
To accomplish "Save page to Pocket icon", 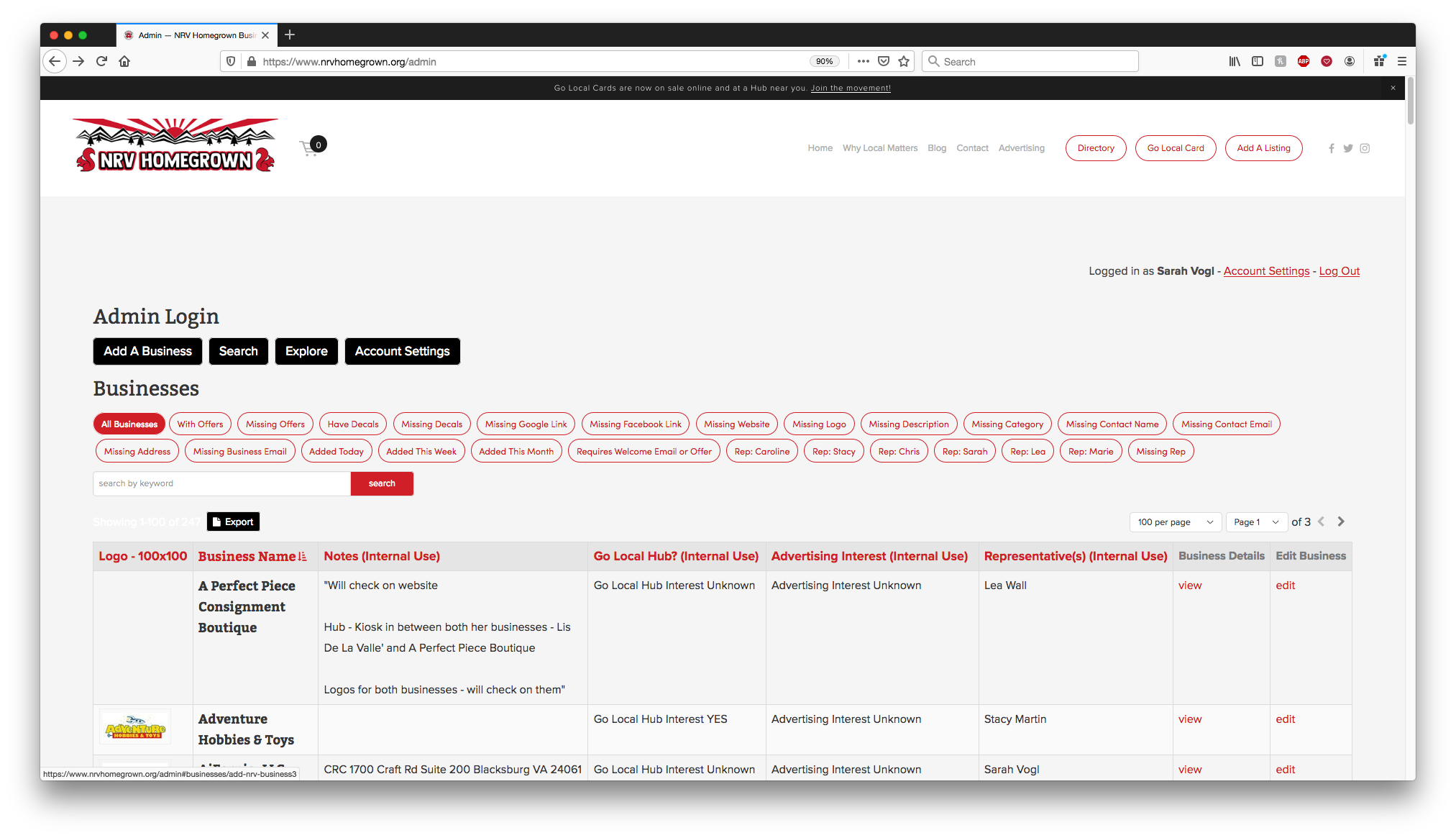I will pyautogui.click(x=884, y=62).
